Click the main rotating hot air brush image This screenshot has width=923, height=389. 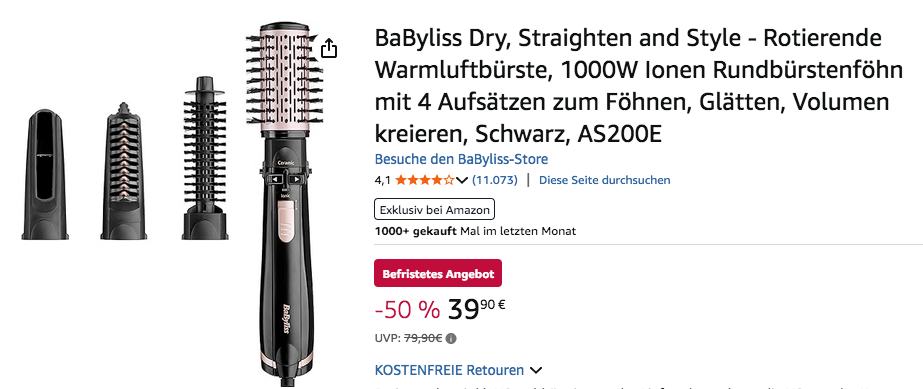tap(285, 200)
